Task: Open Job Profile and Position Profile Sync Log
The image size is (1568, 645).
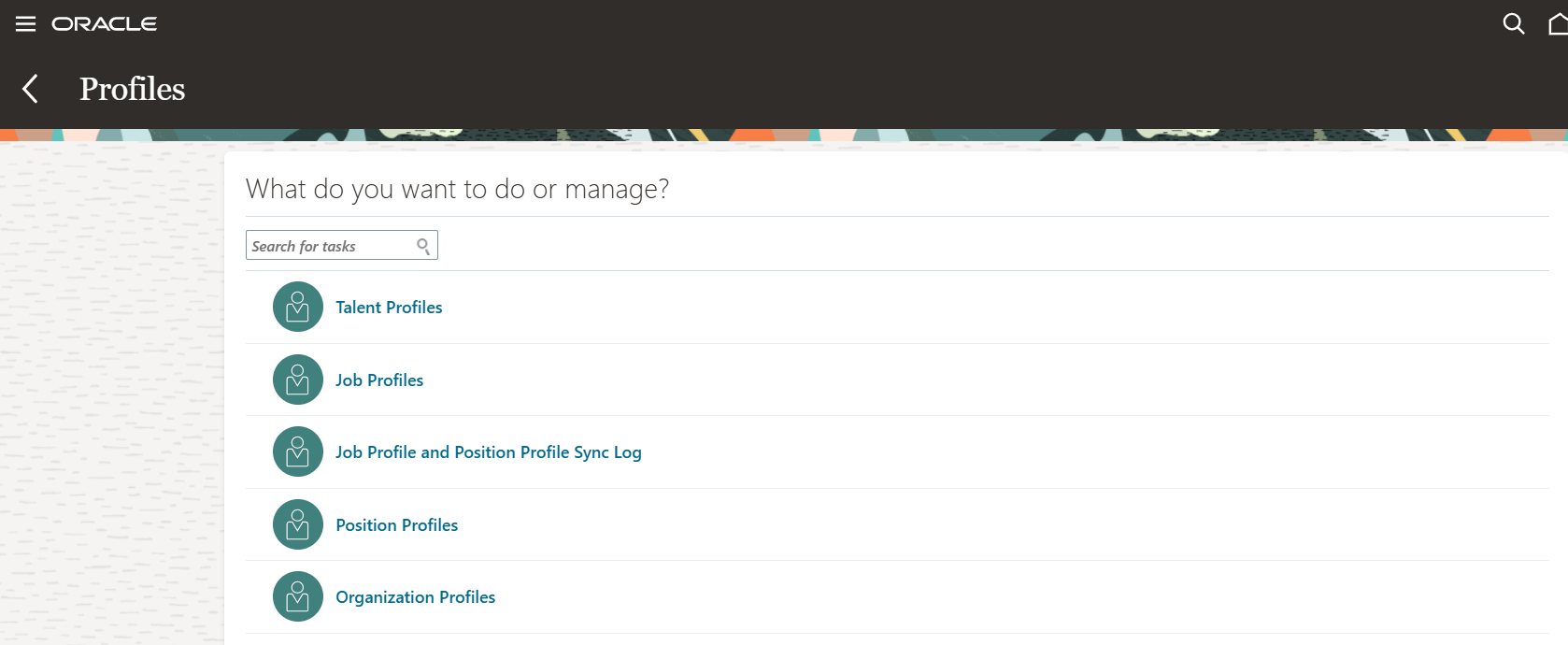Action: tap(489, 451)
